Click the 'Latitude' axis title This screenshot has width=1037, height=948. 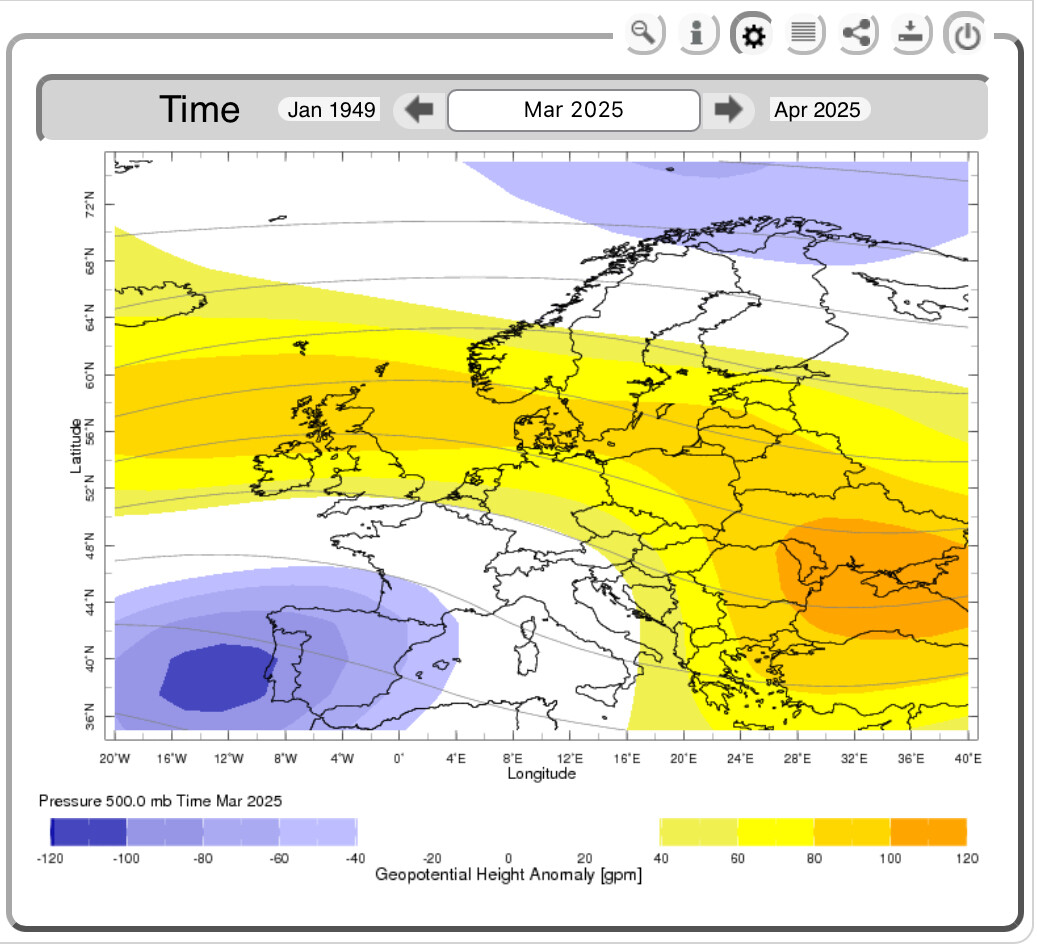tap(76, 445)
